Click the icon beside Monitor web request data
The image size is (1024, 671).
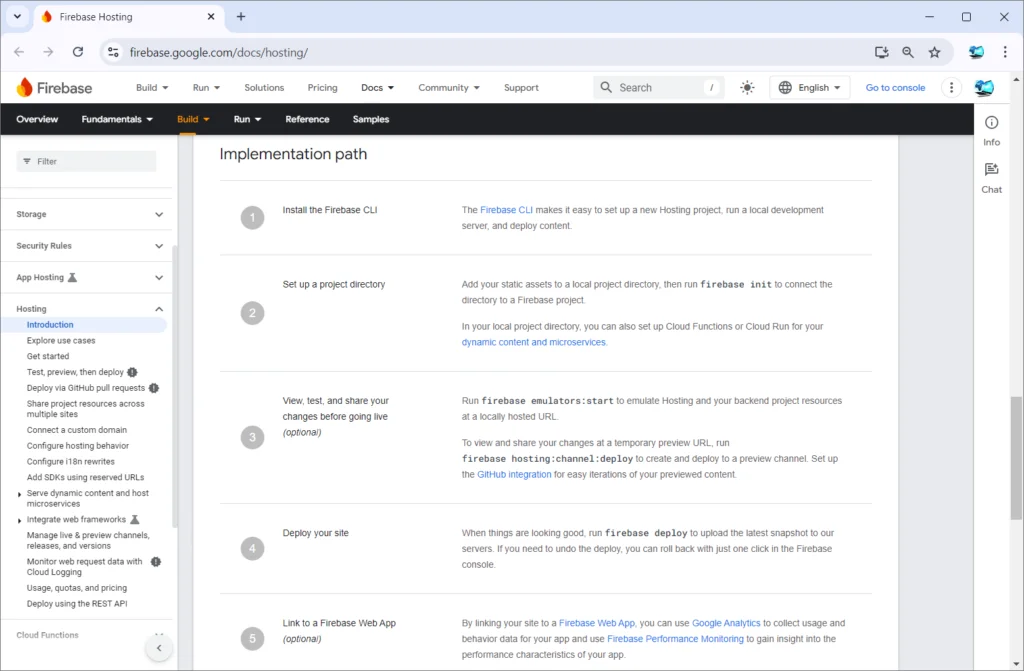(155, 562)
